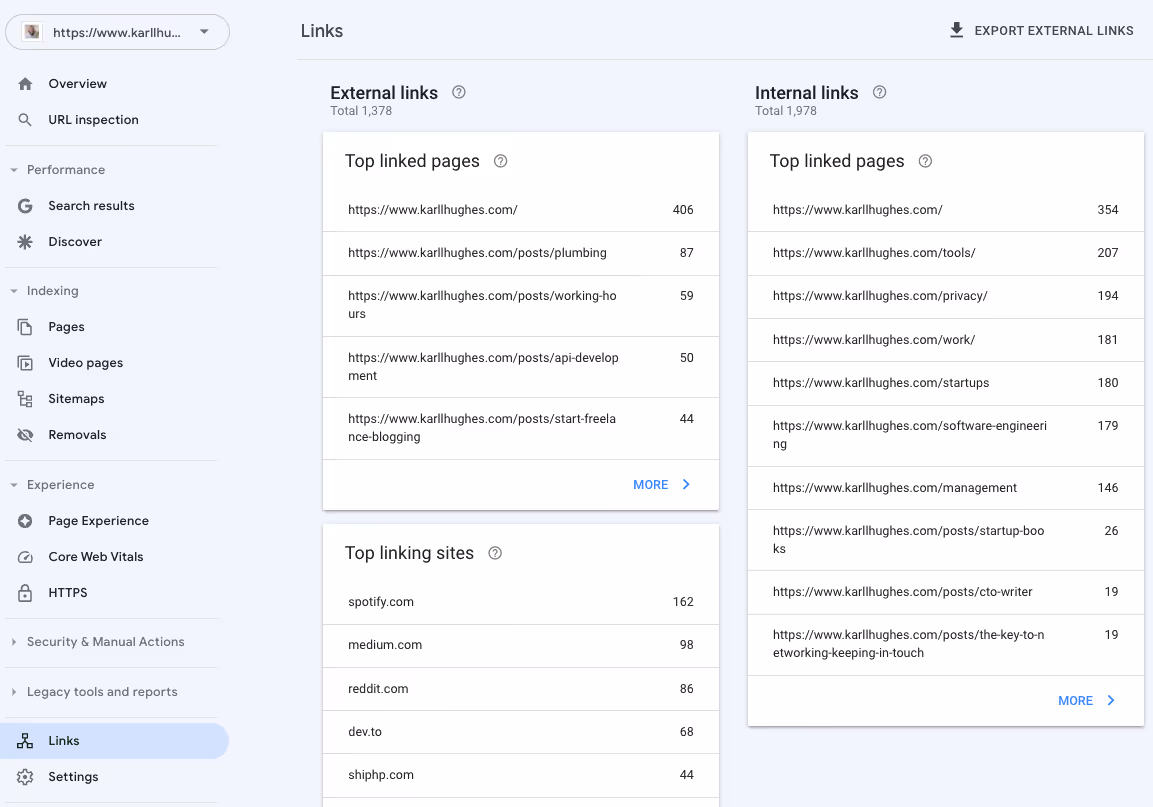Click the Links network icon in sidebar
1153x807 pixels.
click(25, 741)
